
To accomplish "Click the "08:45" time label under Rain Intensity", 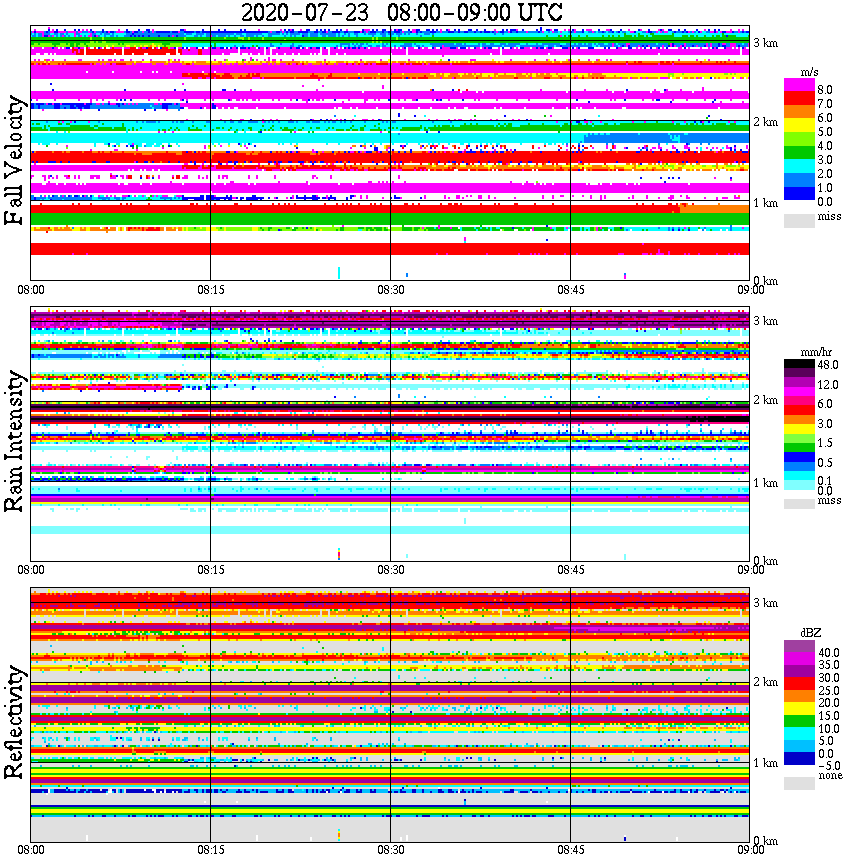I will click(571, 570).
